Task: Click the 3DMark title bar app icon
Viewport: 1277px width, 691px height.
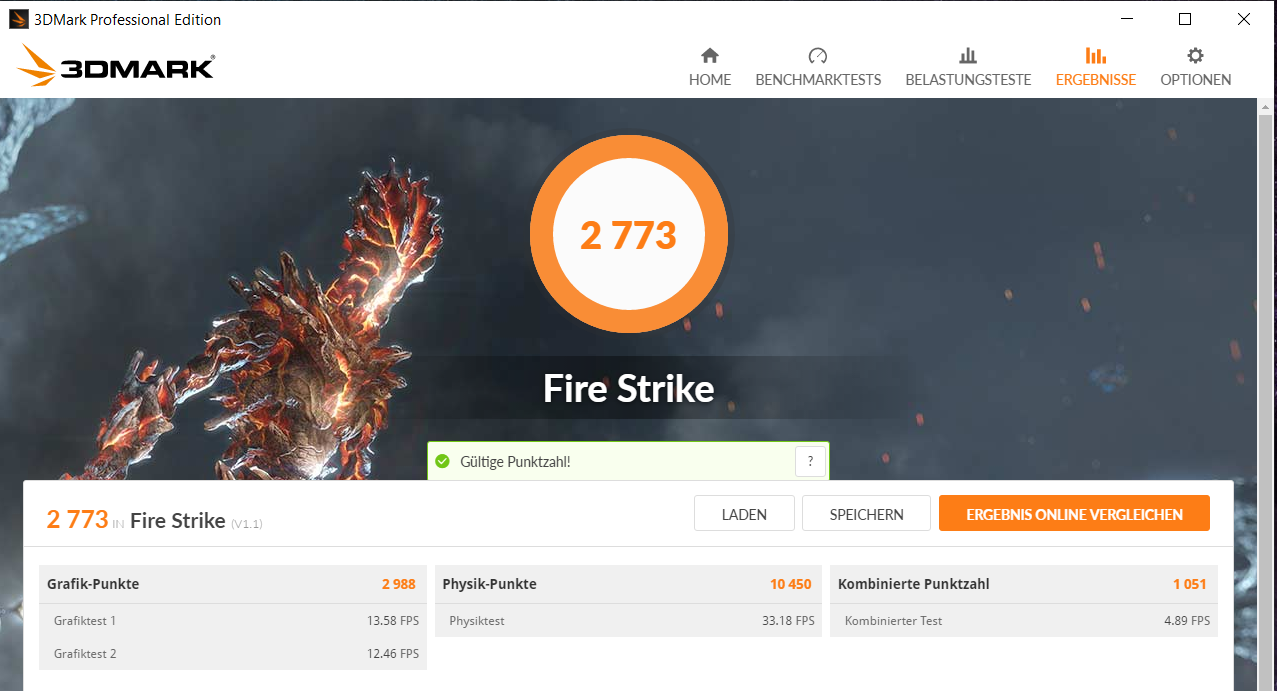Action: (18, 19)
